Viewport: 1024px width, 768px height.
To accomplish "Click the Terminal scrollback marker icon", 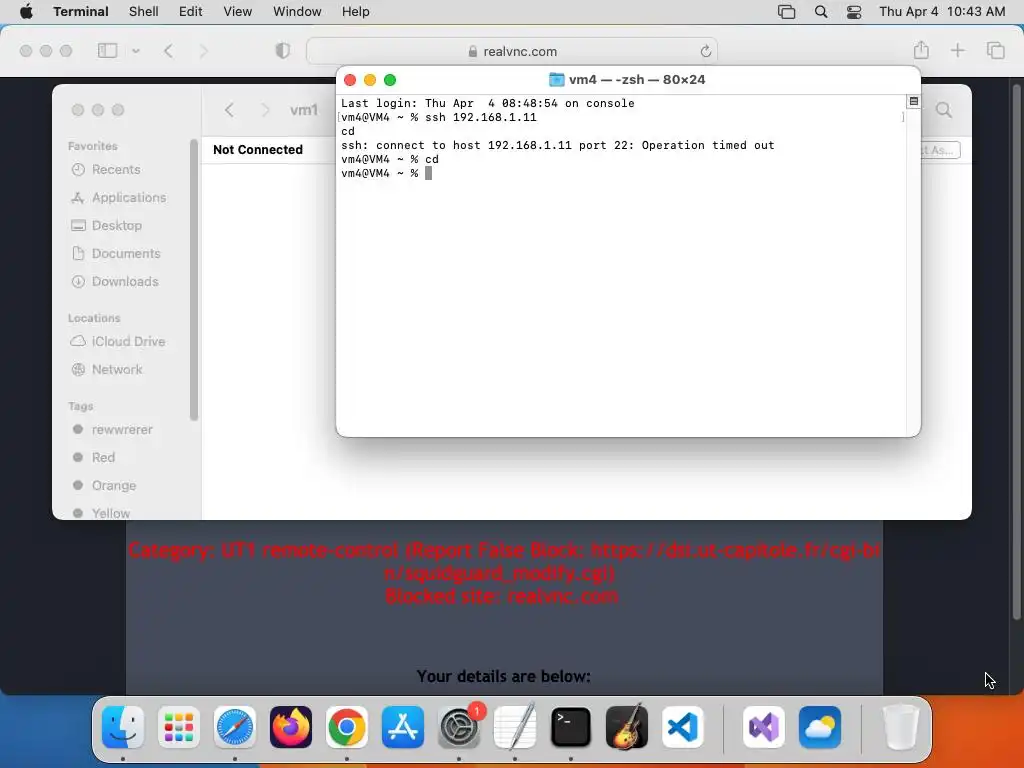I will [914, 101].
